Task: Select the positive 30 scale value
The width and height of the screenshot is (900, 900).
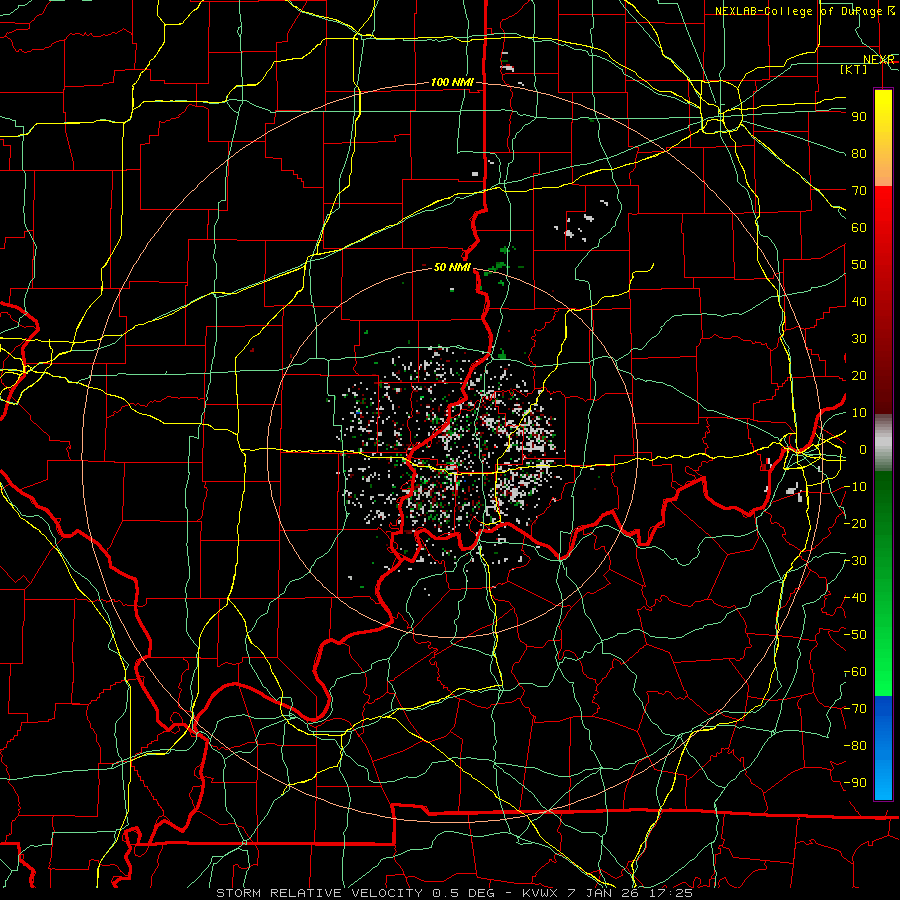Action: [859, 339]
